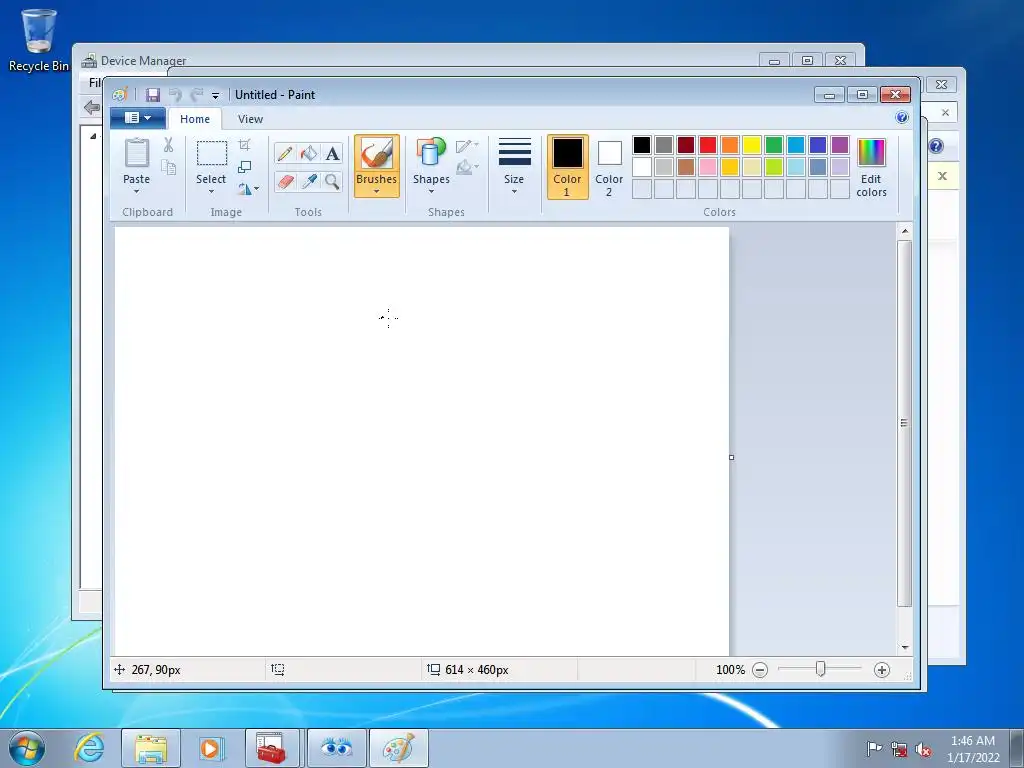Click the Undo arrow in title bar

pyautogui.click(x=175, y=95)
